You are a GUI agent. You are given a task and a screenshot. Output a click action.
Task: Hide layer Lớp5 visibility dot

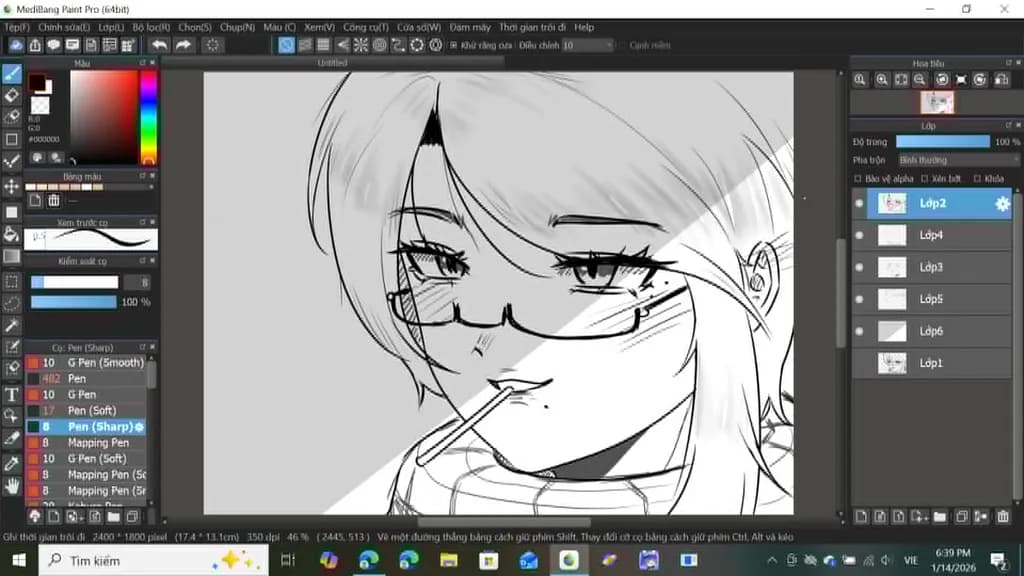[859, 299]
